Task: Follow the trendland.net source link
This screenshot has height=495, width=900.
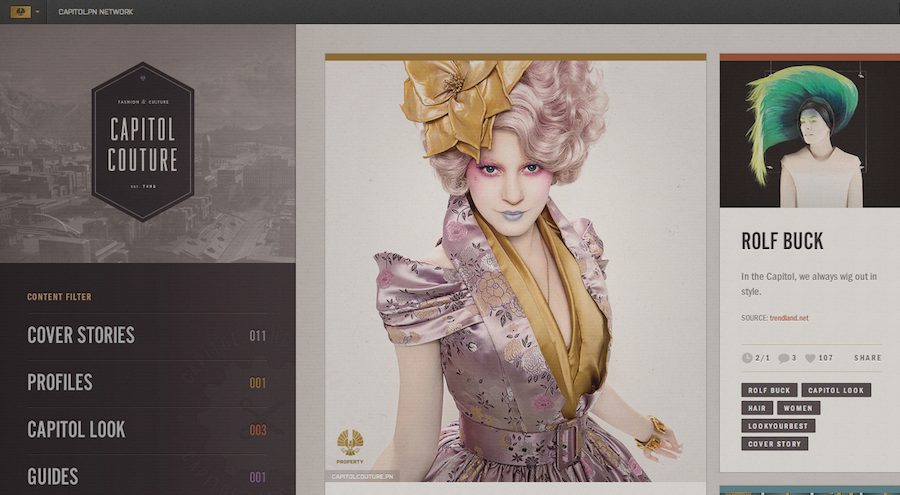Action: click(789, 318)
